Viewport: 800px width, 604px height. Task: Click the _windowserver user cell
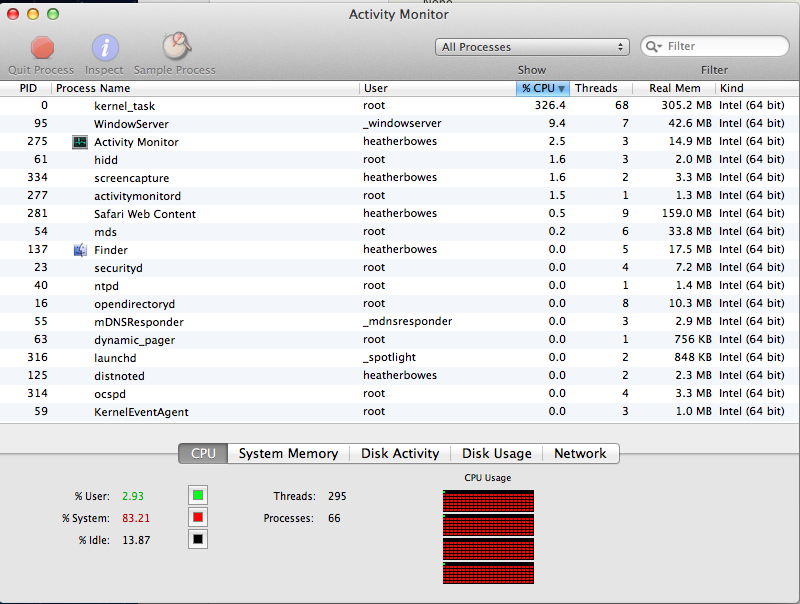click(402, 123)
